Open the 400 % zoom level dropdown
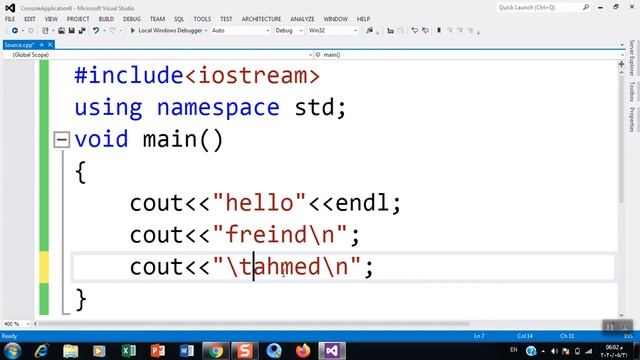This screenshot has width=640, height=360. (x=16, y=324)
